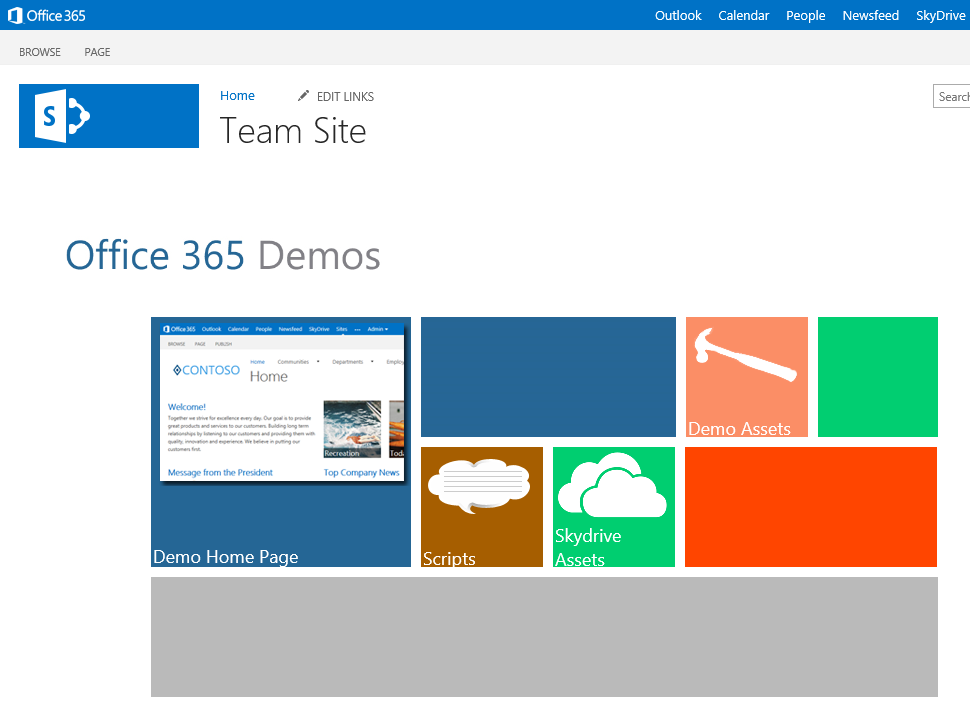Select the blank orange-red tile

(811, 507)
